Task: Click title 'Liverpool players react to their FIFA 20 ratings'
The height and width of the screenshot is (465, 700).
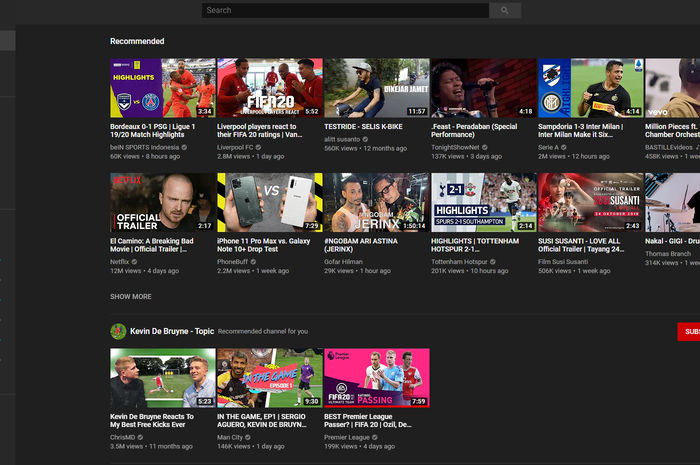Action: coord(259,131)
